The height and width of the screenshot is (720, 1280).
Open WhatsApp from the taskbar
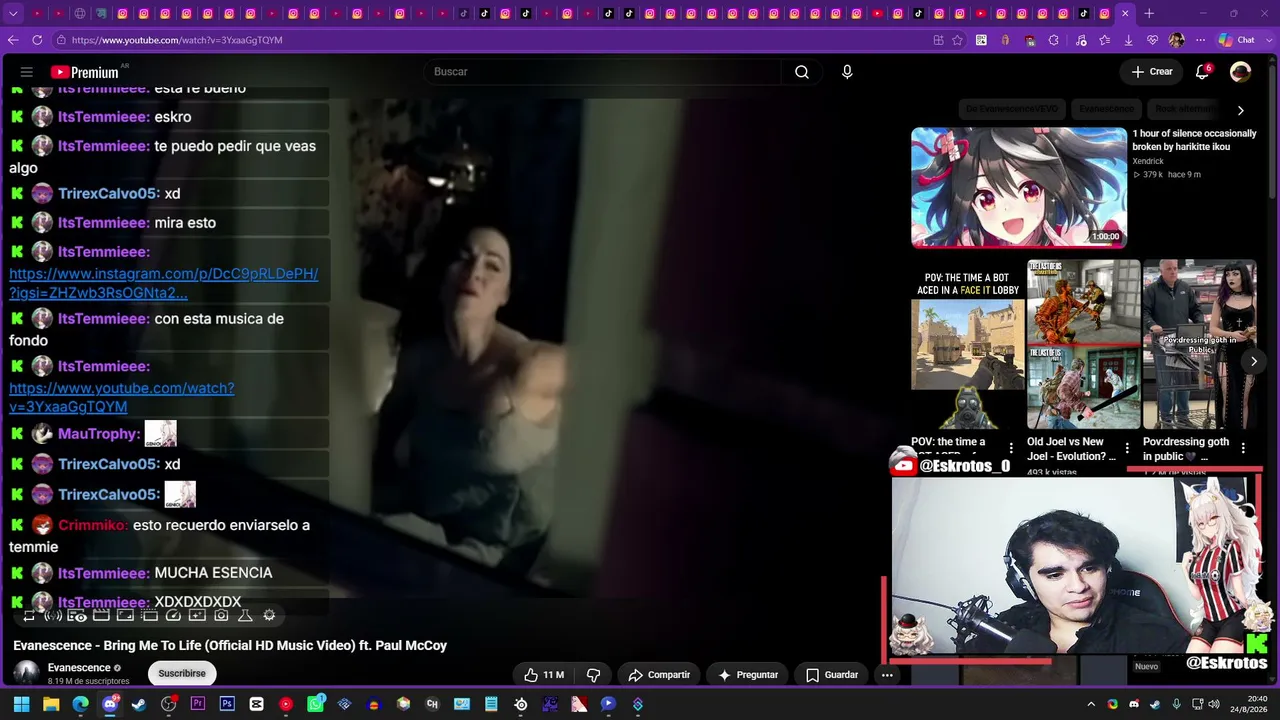click(315, 704)
